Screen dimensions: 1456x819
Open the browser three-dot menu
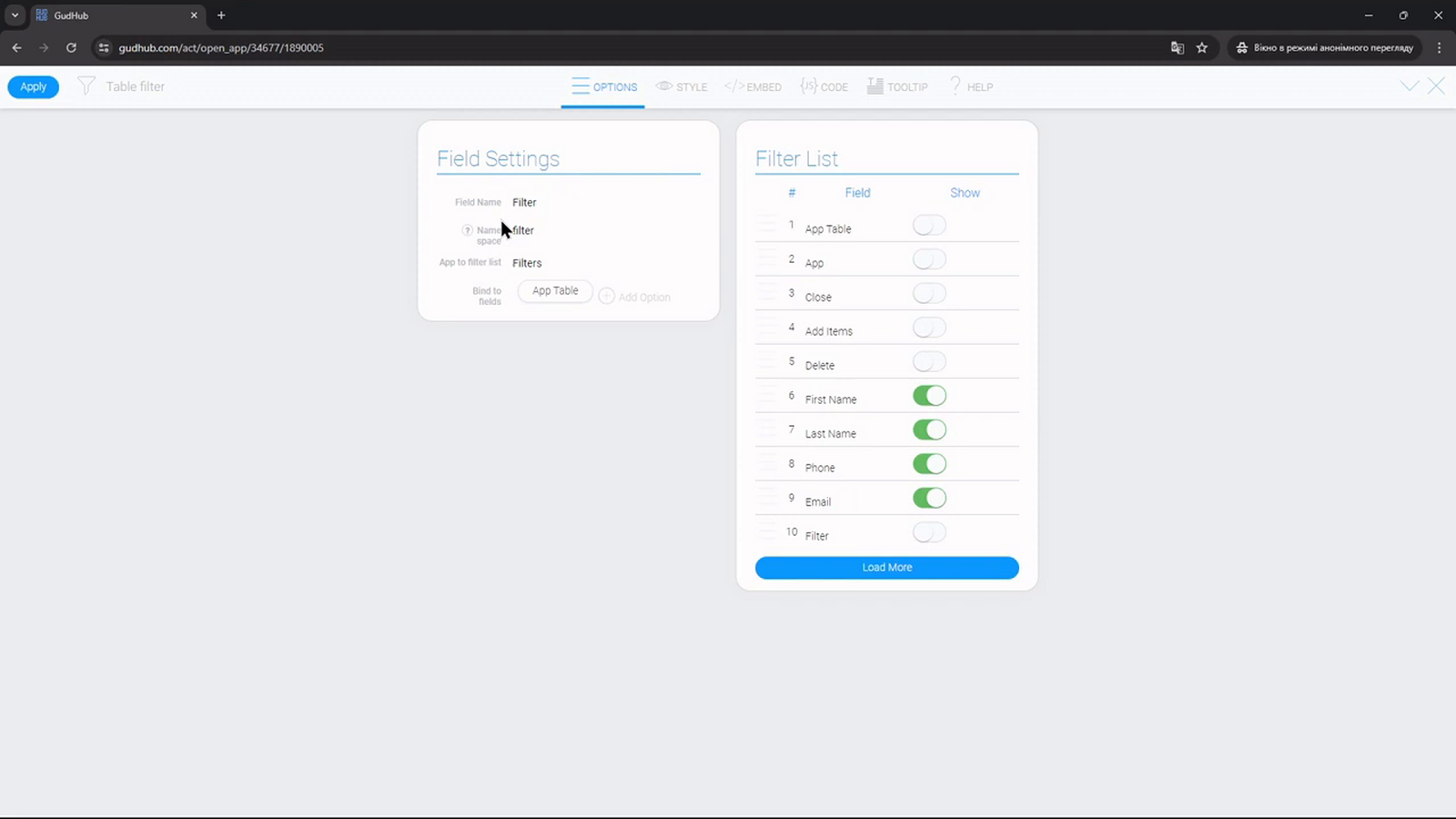click(1439, 47)
